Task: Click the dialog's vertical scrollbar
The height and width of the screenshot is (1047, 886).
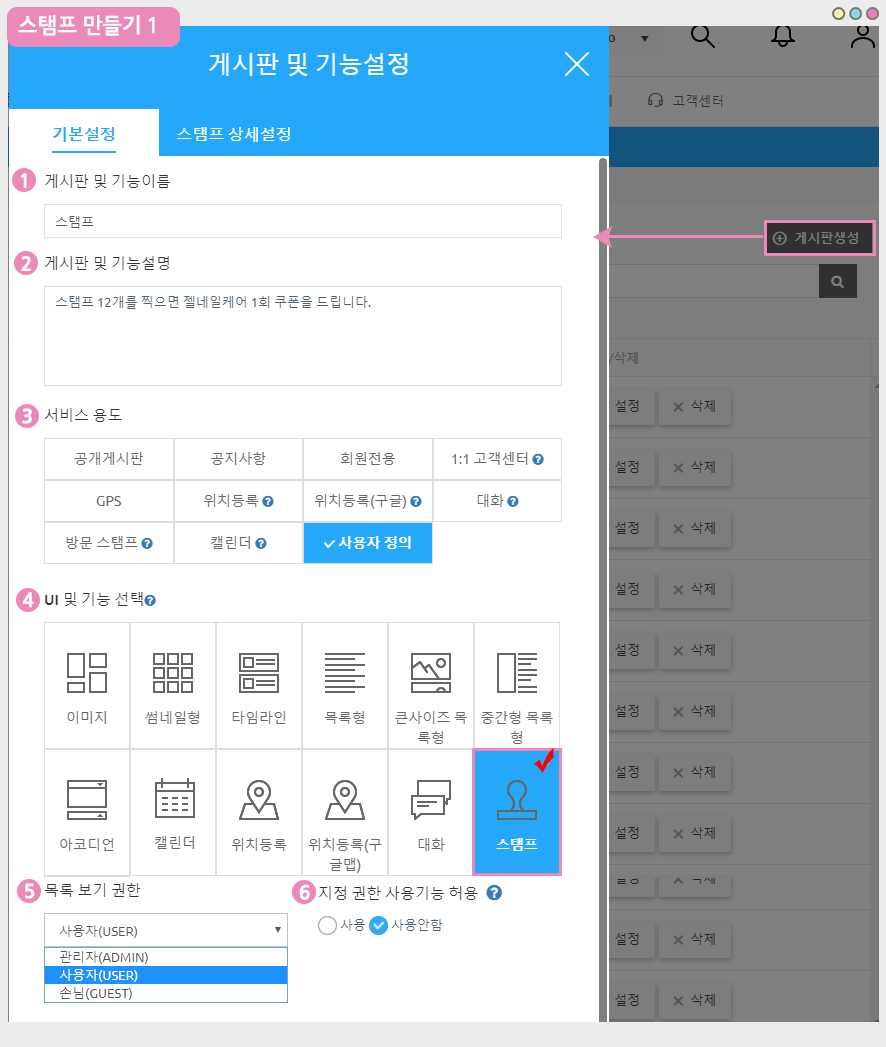Action: 602,500
